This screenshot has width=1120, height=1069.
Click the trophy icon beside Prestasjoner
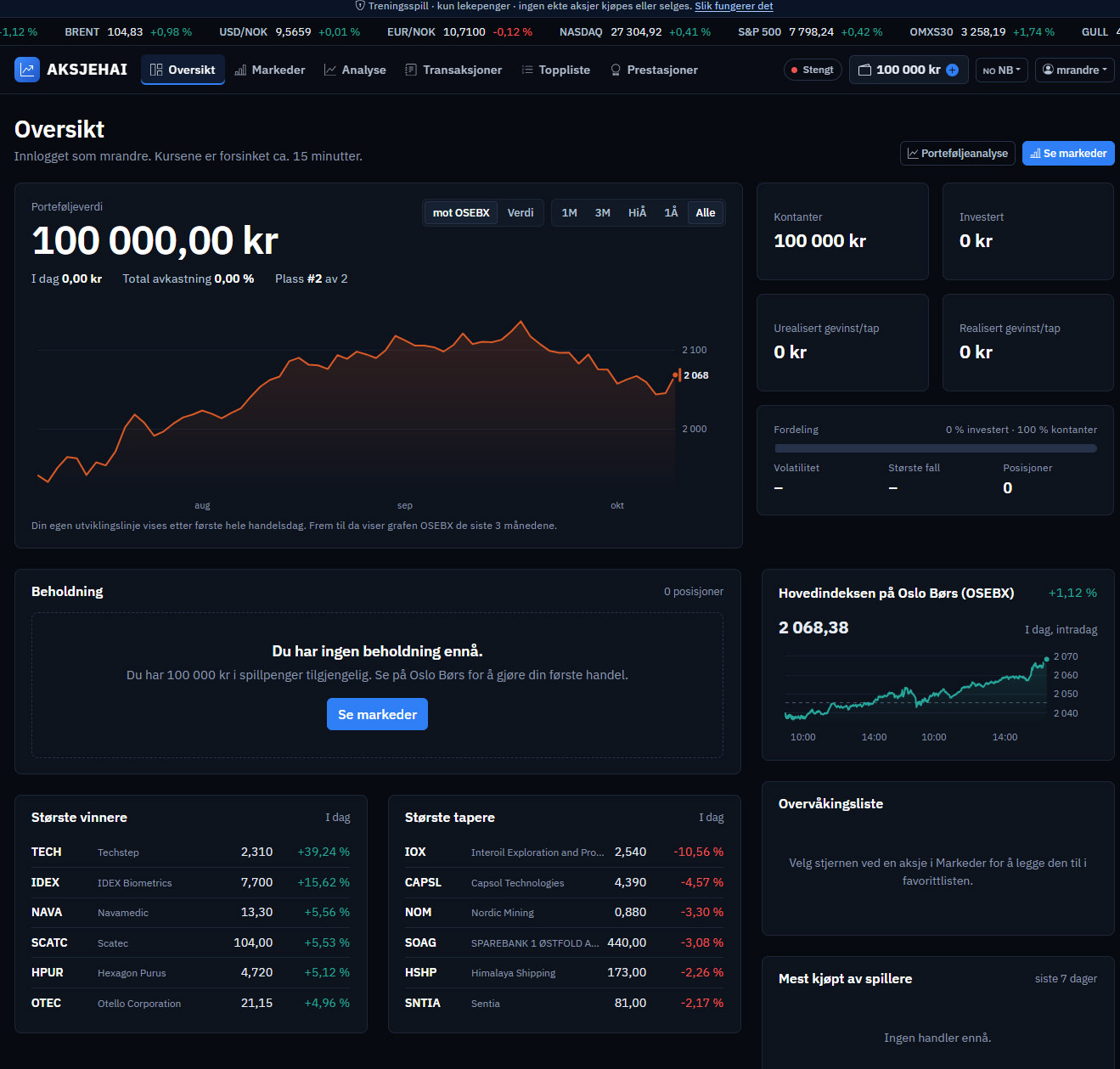(x=616, y=70)
